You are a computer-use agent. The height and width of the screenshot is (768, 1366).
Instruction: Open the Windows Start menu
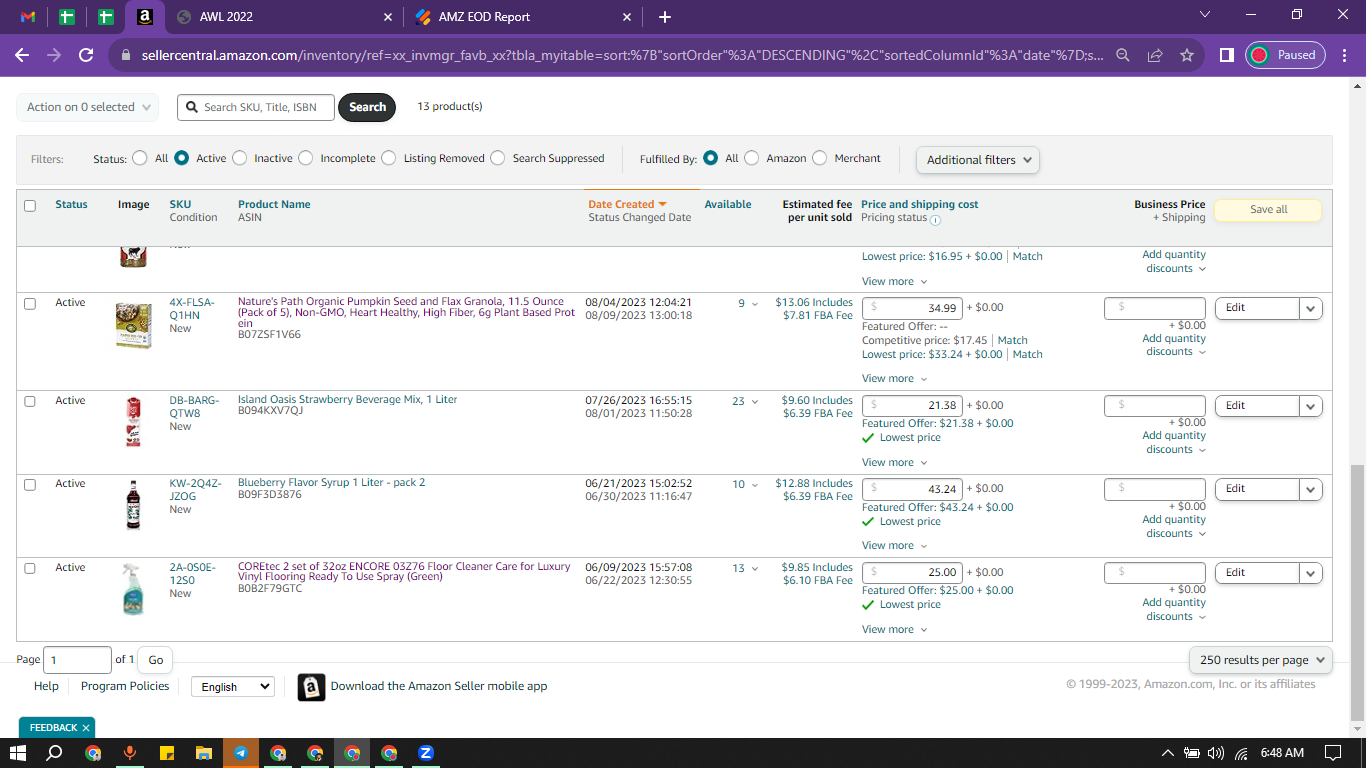coord(18,753)
